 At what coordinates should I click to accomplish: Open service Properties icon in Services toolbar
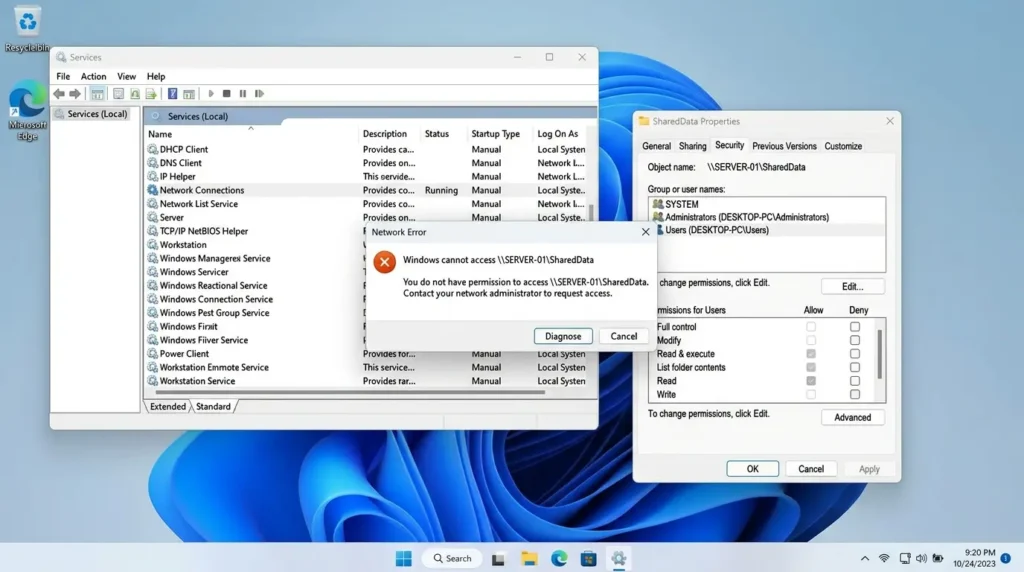coord(118,94)
